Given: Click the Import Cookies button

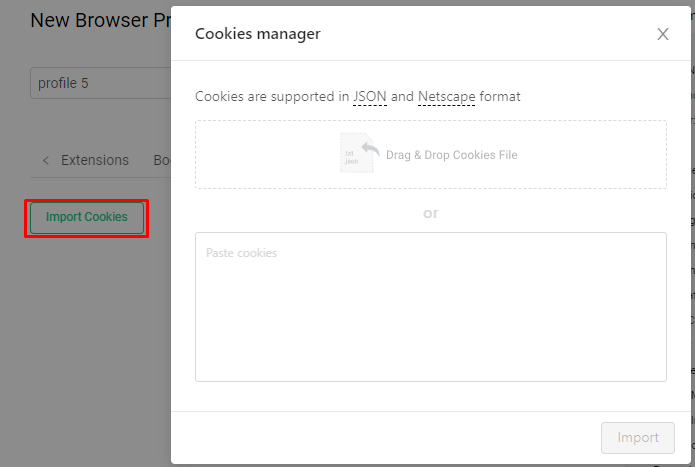Looking at the screenshot, I should (x=87, y=218).
